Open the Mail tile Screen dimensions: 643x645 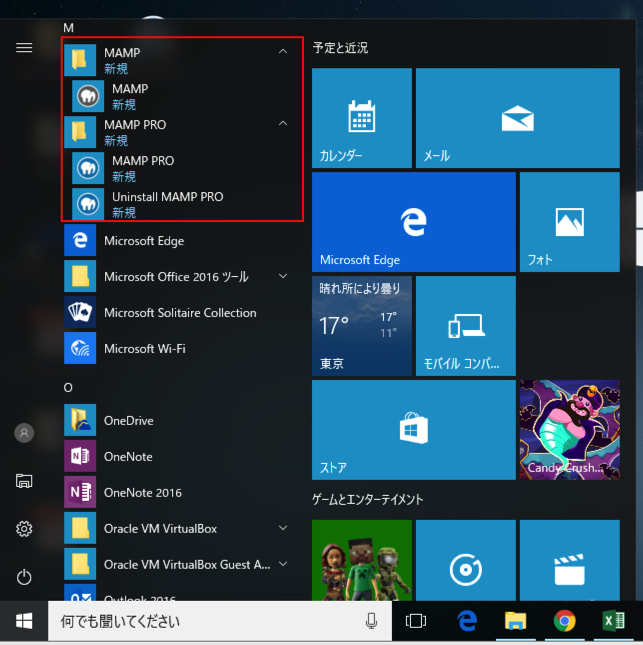[518, 118]
